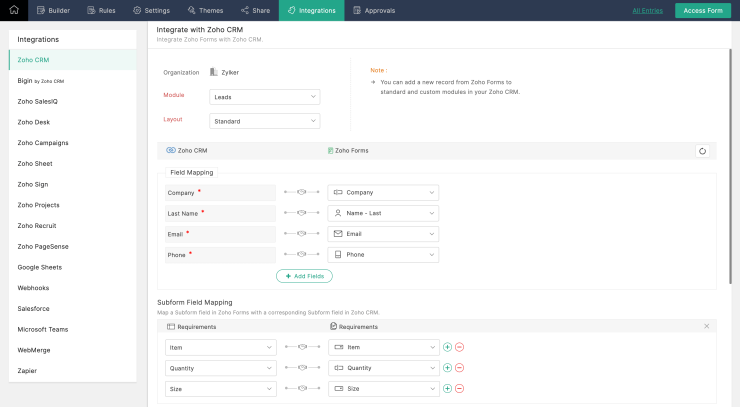Screen dimensions: 740x407
Task: Close the Requirements subform mapping section
Action: pos(707,326)
